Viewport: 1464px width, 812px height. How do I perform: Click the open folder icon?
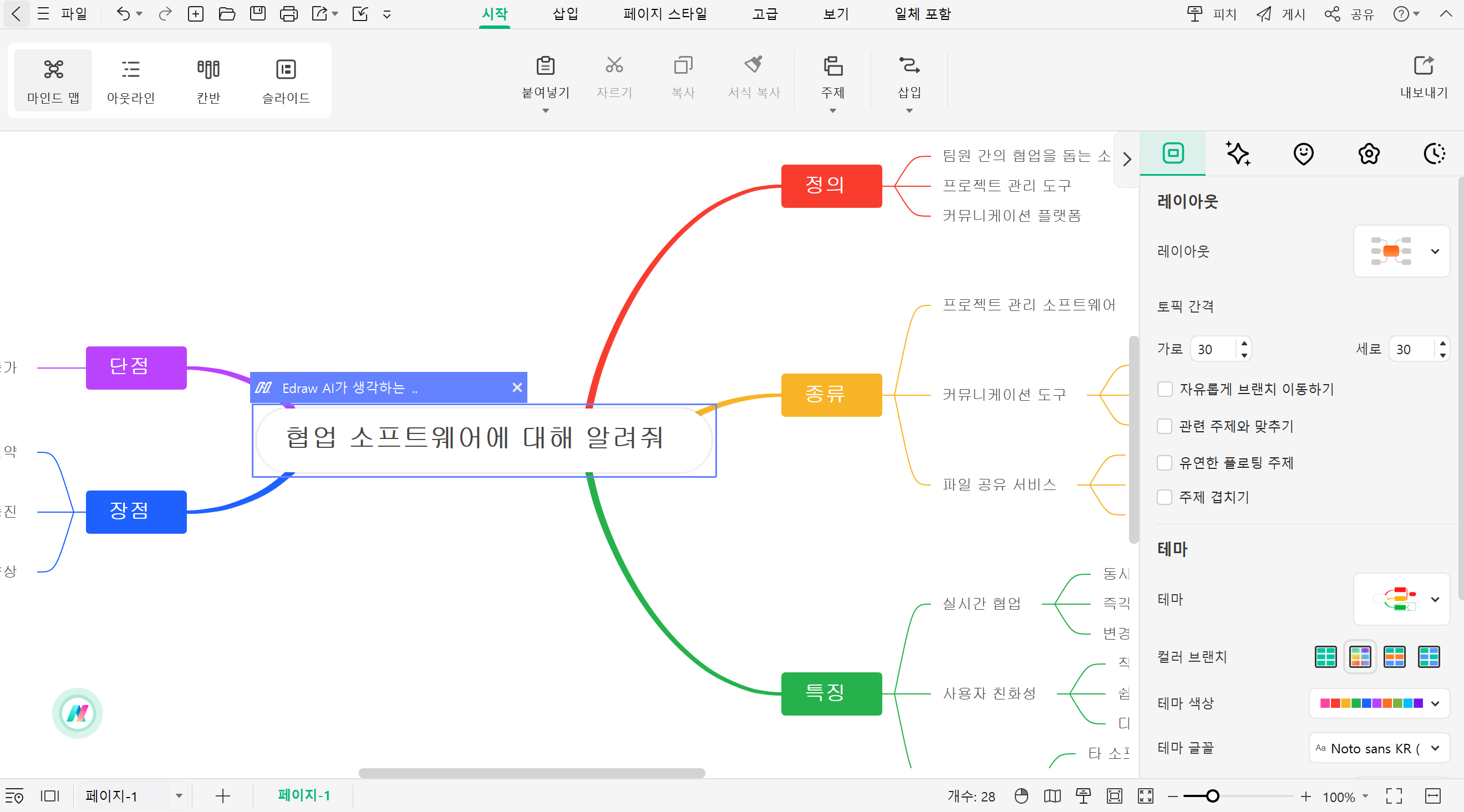[227, 14]
